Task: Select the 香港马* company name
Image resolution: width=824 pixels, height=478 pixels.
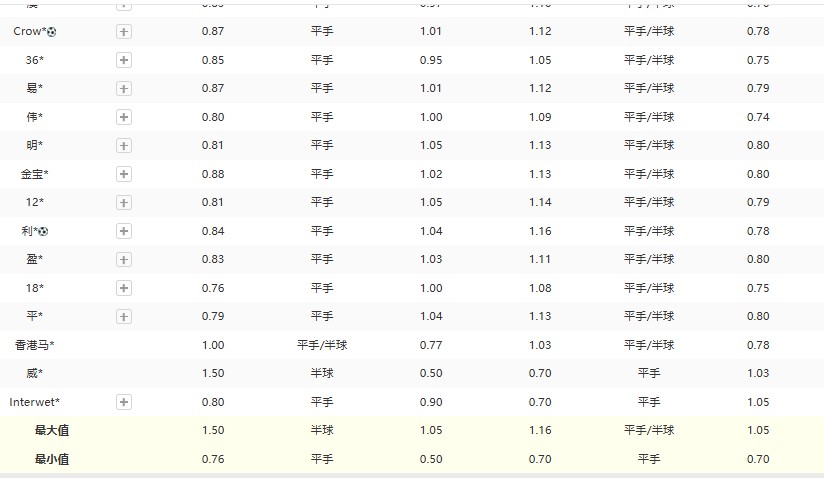Action: point(34,345)
